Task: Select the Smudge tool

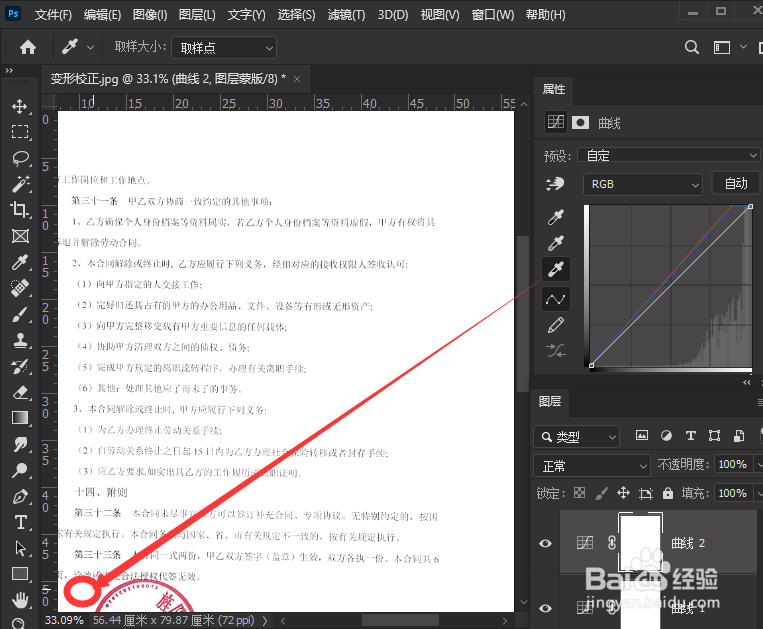Action: pyautogui.click(x=20, y=444)
